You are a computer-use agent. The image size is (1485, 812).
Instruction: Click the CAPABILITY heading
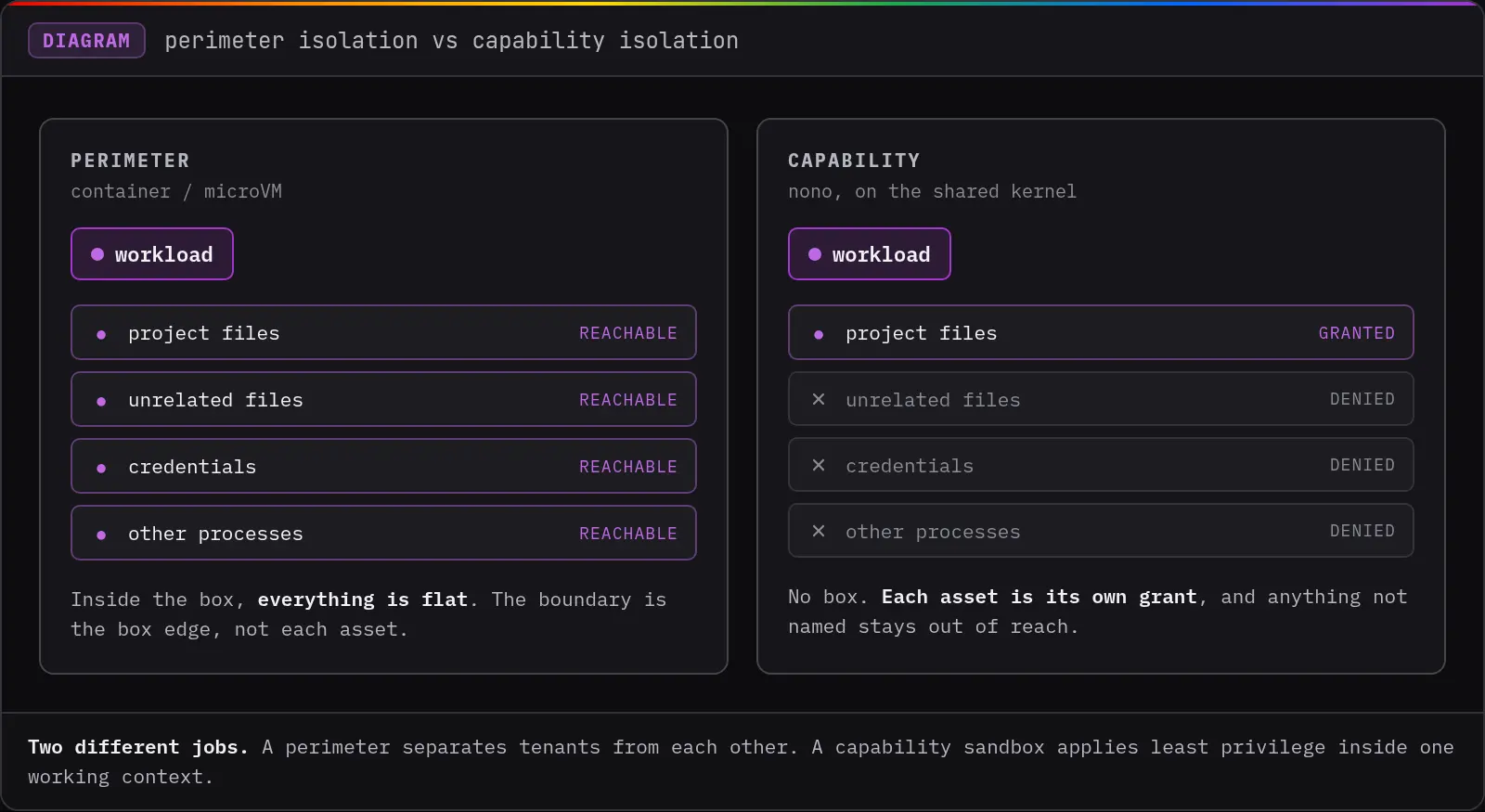point(854,161)
